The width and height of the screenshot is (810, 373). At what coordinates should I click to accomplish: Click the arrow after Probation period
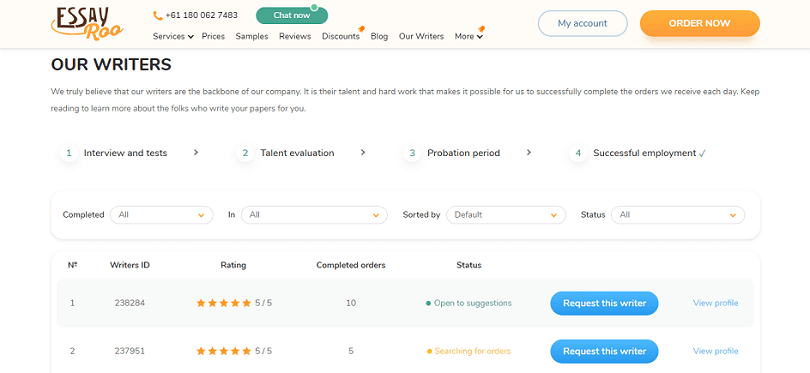pyautogui.click(x=528, y=152)
